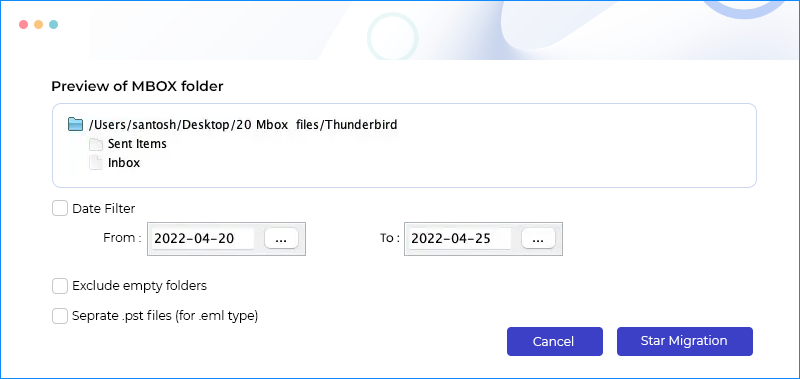The height and width of the screenshot is (379, 800).
Task: Enable the Date Filter checkbox
Action: point(60,208)
